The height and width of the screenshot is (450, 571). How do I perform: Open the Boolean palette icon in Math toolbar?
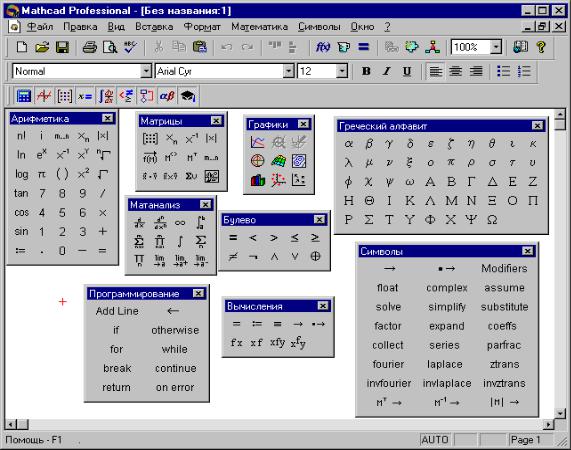[126, 96]
